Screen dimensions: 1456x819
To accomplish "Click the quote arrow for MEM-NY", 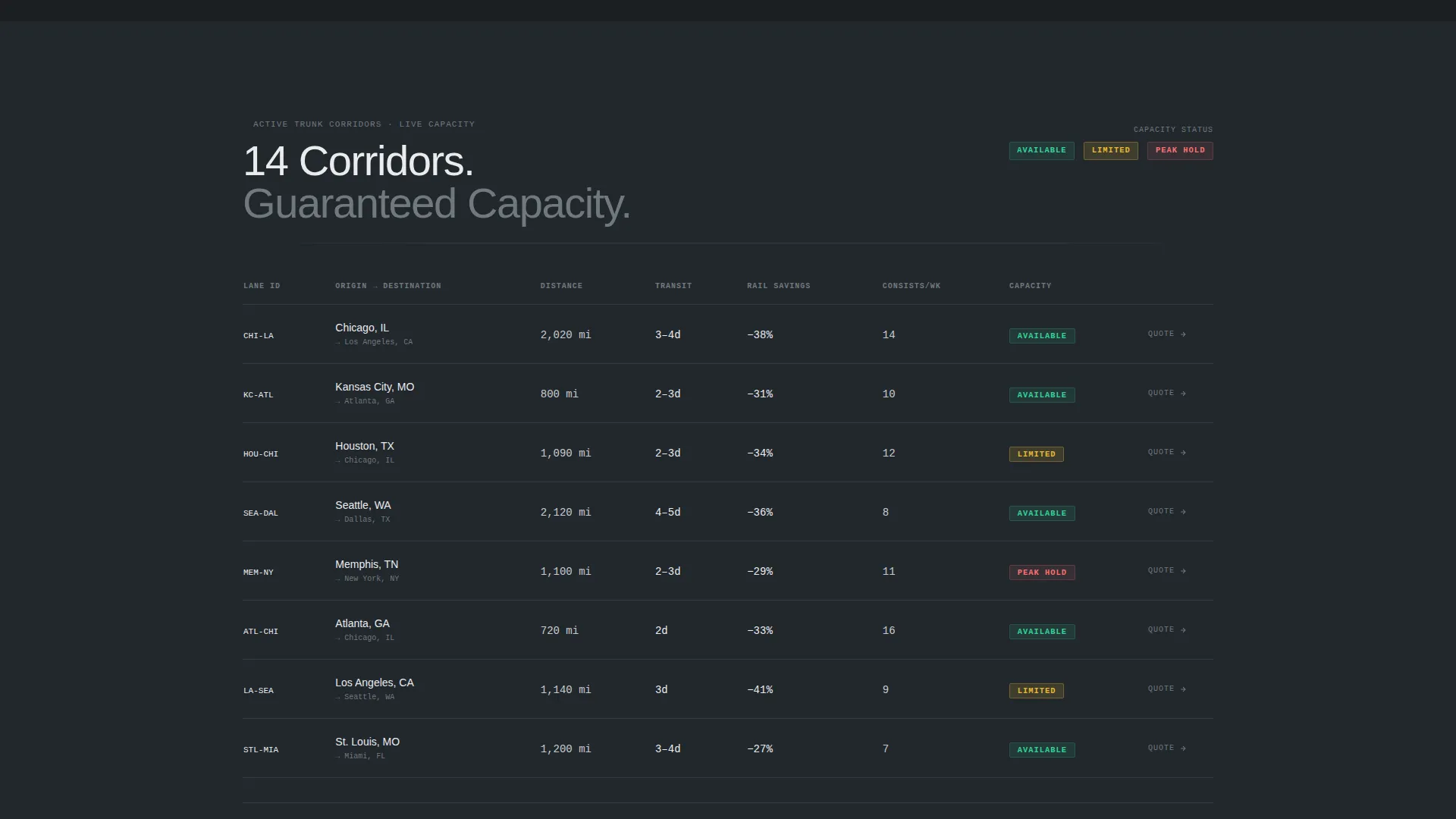I will click(1166, 570).
